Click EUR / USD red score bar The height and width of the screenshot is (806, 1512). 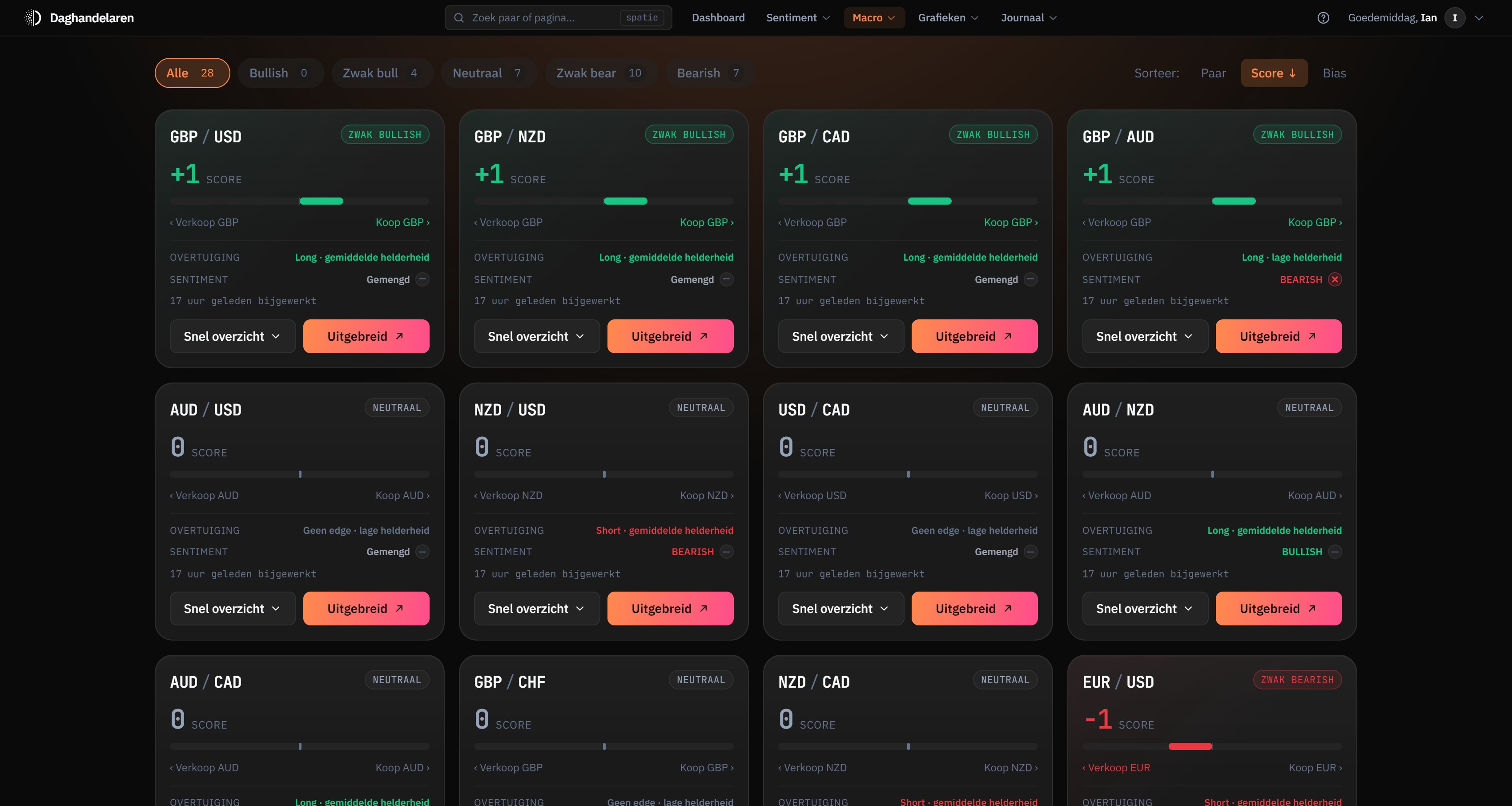[1211, 746]
